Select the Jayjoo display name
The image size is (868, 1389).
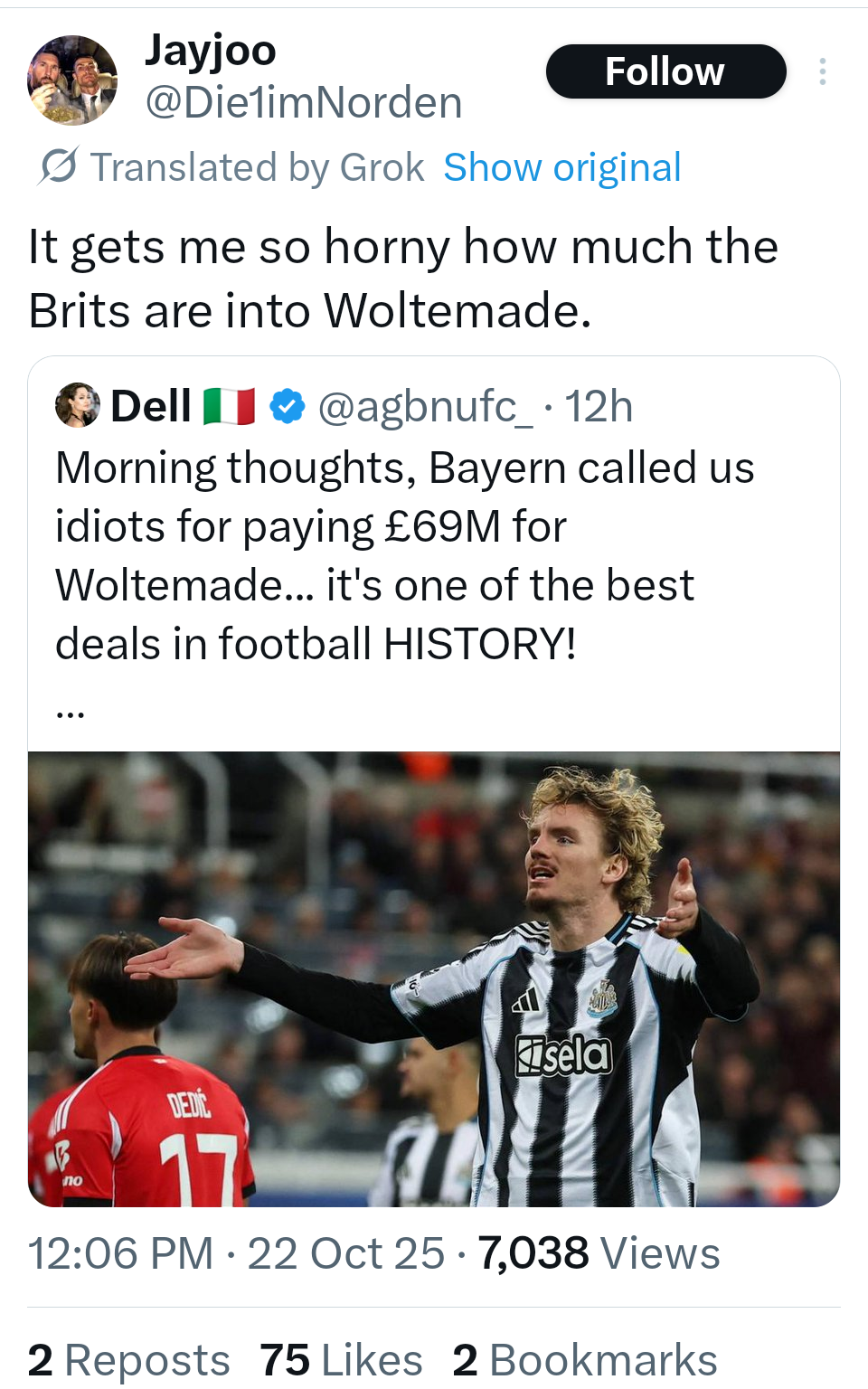point(210,50)
